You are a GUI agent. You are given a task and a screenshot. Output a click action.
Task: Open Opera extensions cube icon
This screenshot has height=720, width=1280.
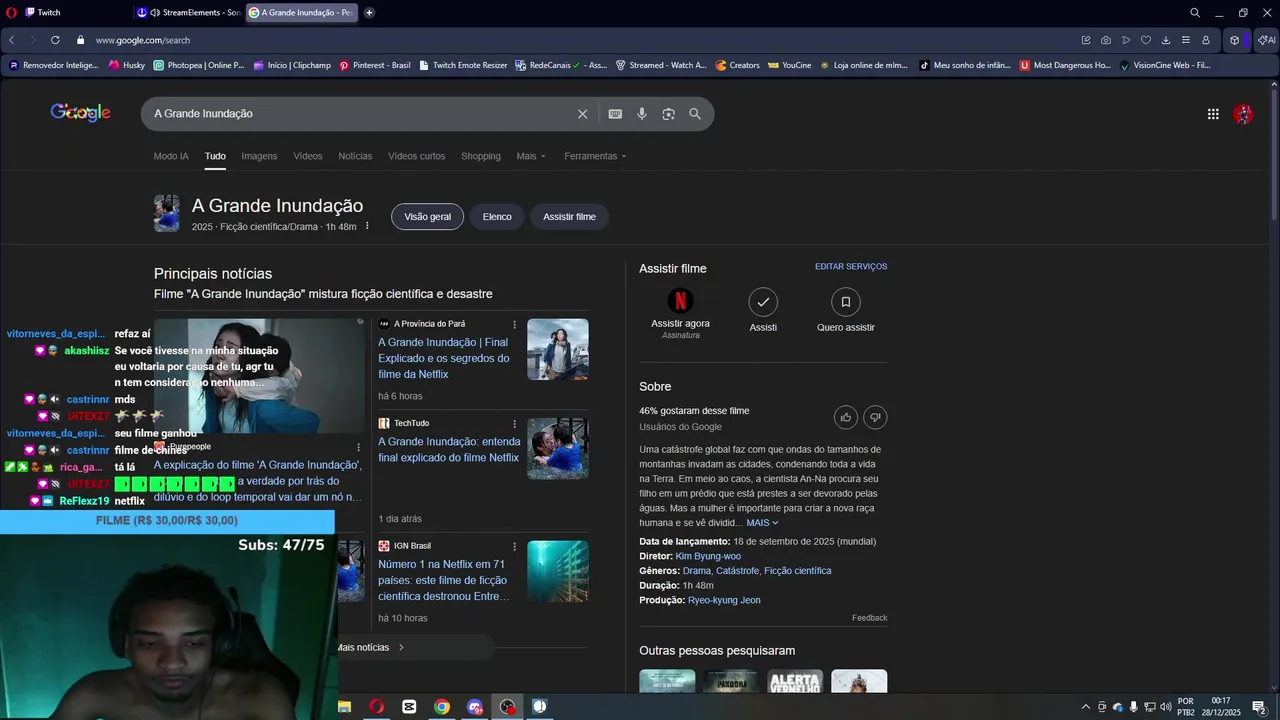pyautogui.click(x=1235, y=40)
